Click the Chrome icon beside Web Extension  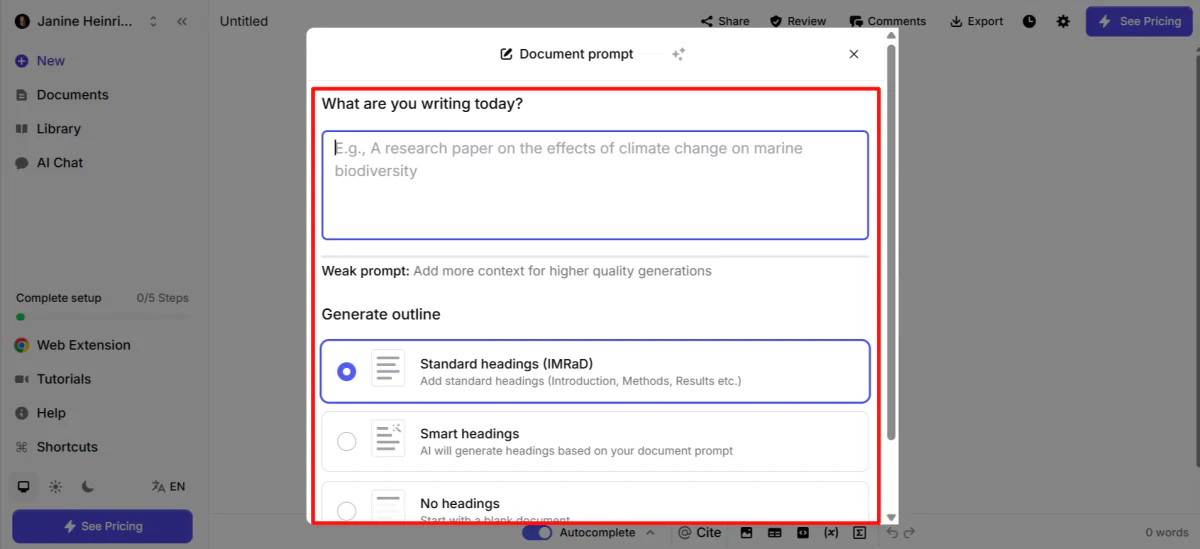point(22,345)
